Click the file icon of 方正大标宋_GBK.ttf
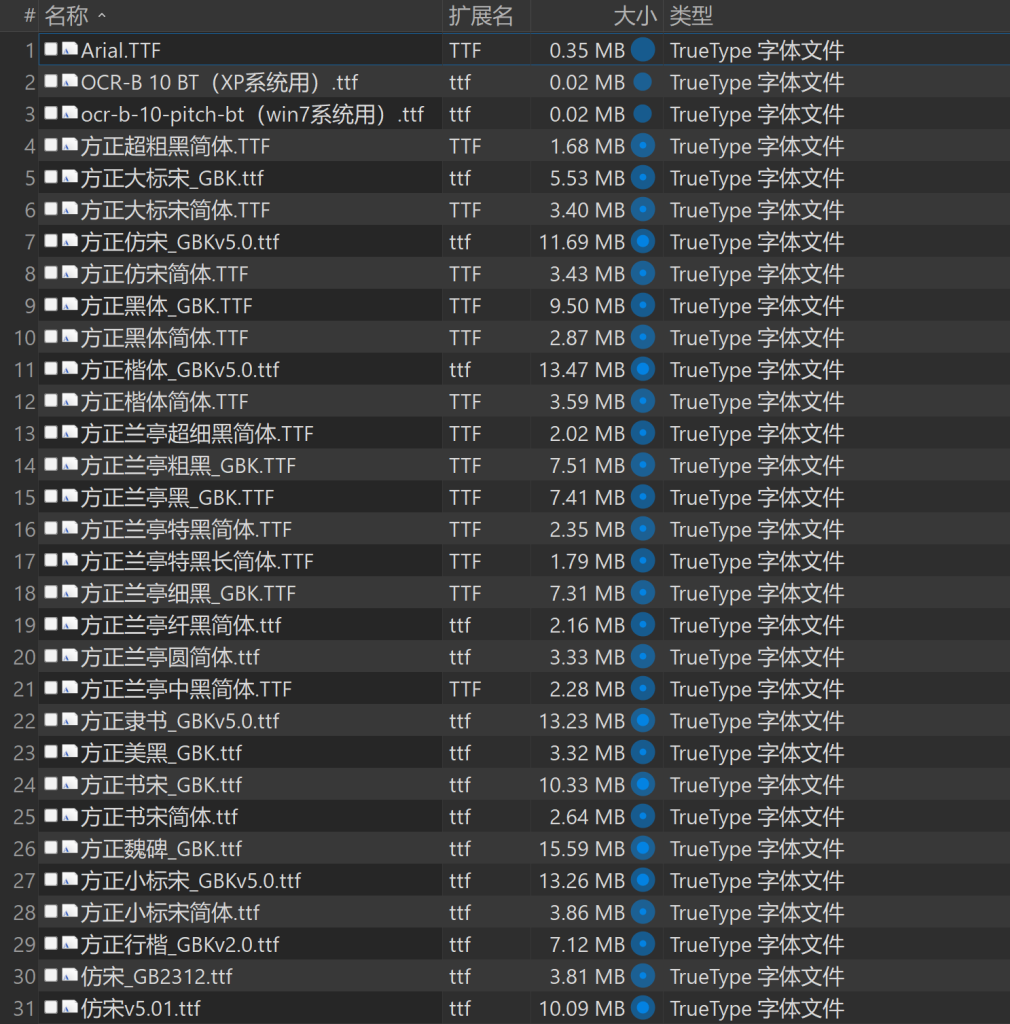This screenshot has width=1010, height=1024. tap(70, 177)
